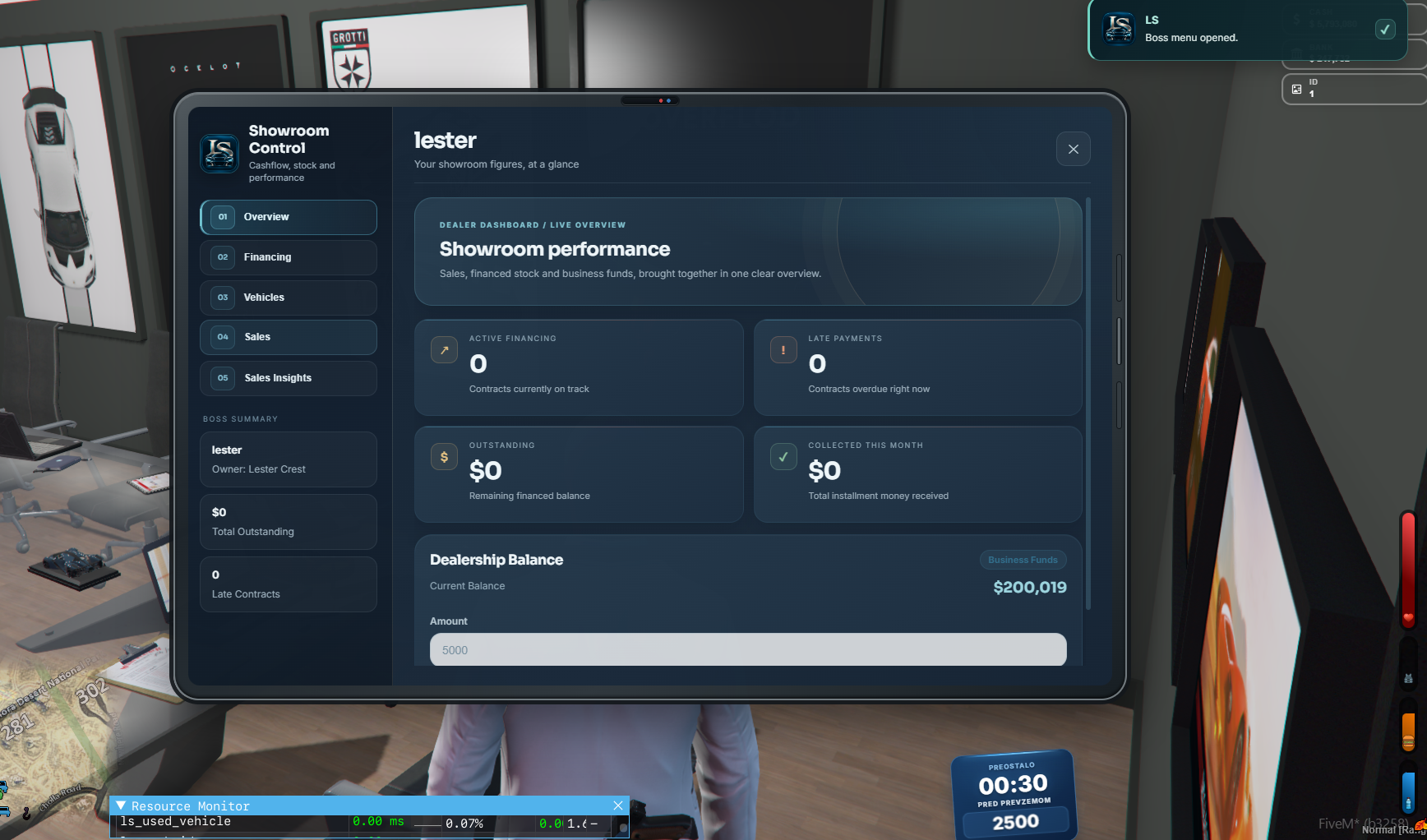
Task: Click the Business Funds badge
Action: point(1023,560)
